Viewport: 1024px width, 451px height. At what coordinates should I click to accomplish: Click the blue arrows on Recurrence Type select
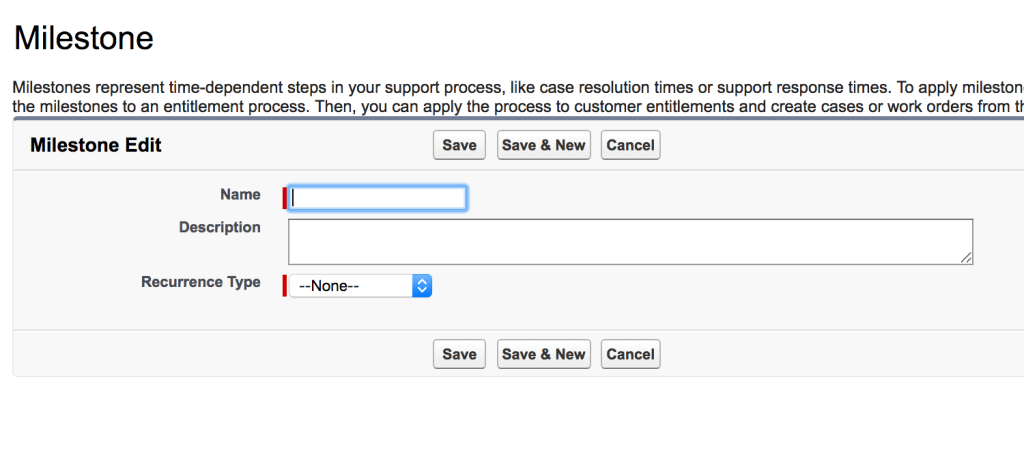tap(422, 286)
